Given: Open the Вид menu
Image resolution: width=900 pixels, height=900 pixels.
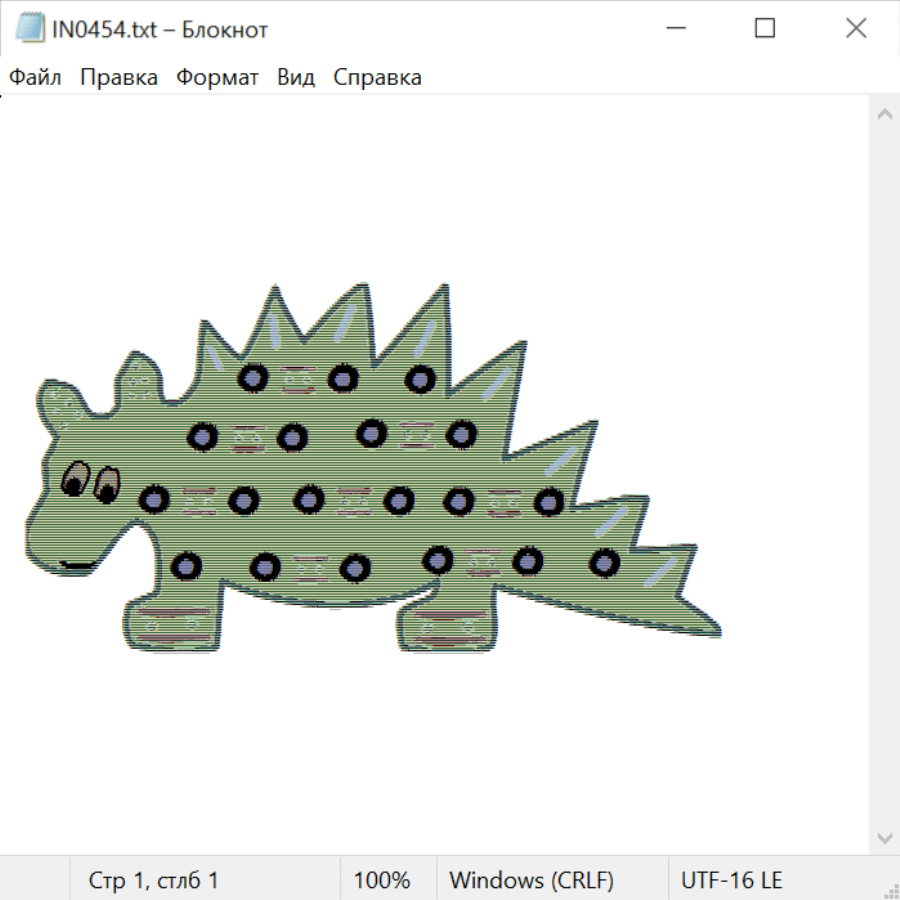Looking at the screenshot, I should point(296,77).
